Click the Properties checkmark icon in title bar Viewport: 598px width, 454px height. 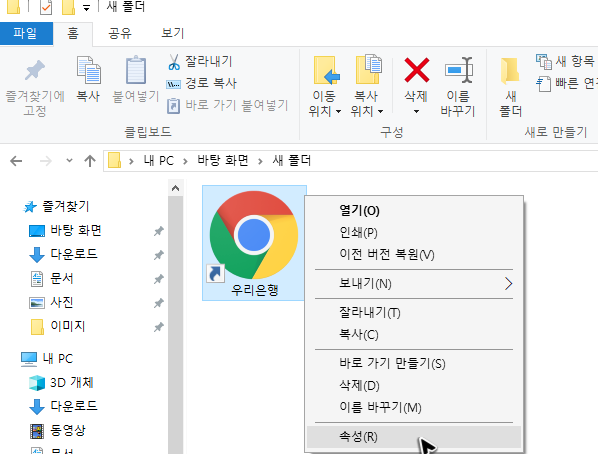46,8
